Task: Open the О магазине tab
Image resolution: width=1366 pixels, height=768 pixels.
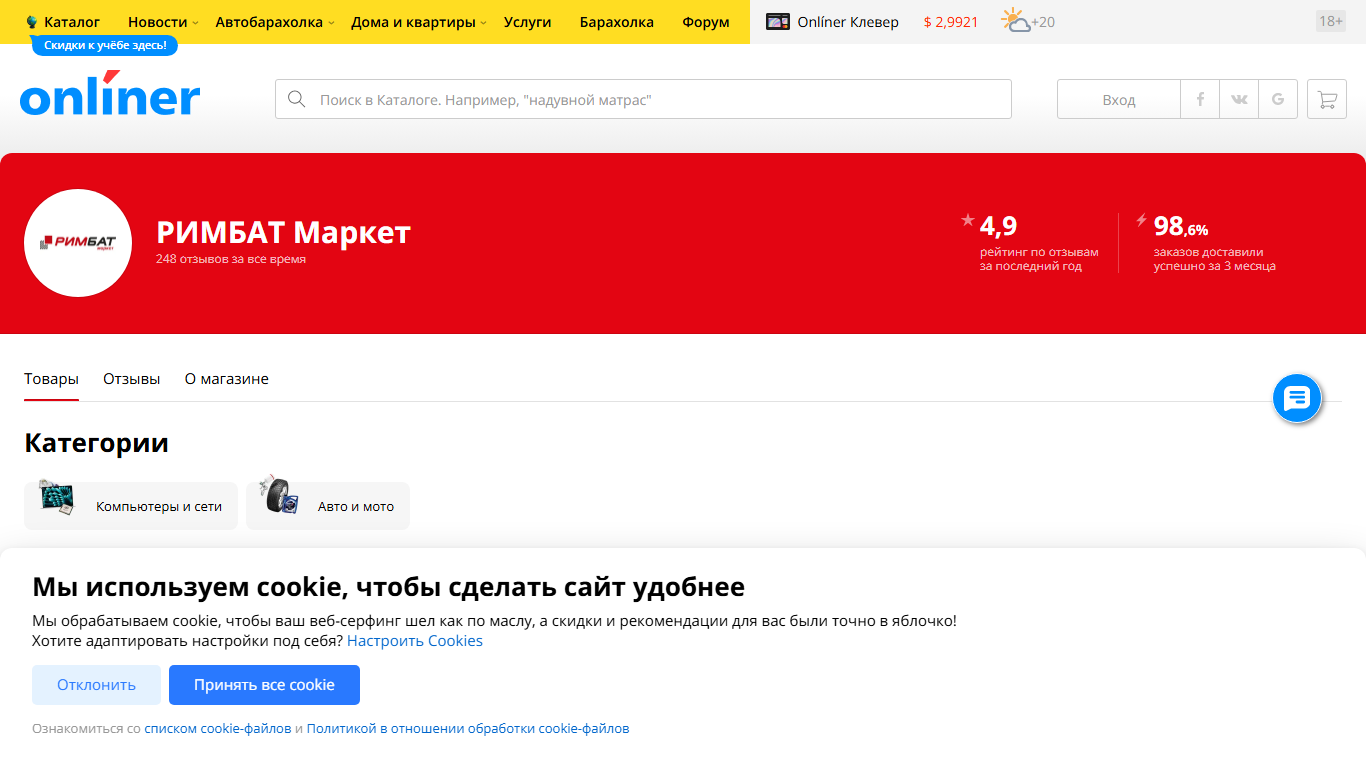Action: 226,379
